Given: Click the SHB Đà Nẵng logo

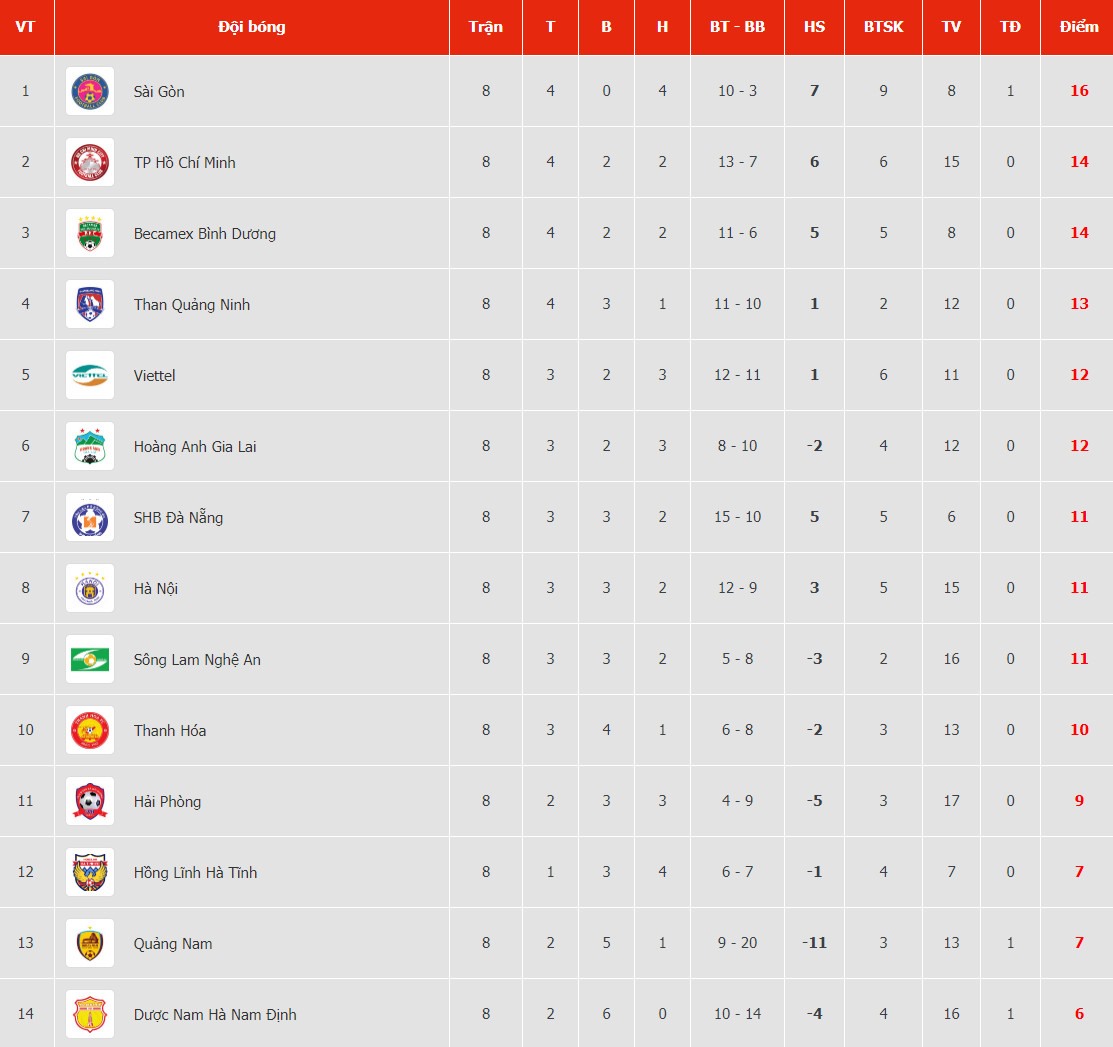Looking at the screenshot, I should [90, 517].
